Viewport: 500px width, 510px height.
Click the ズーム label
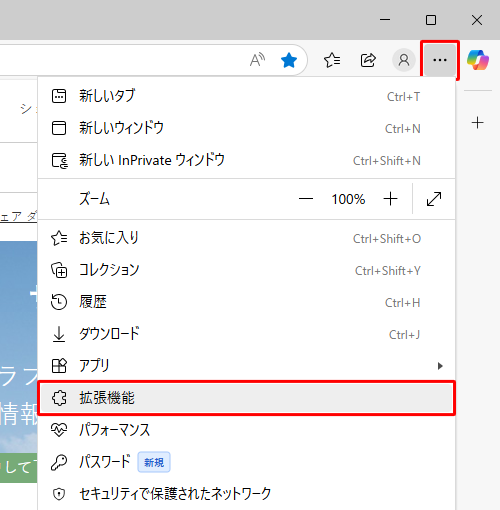94,199
